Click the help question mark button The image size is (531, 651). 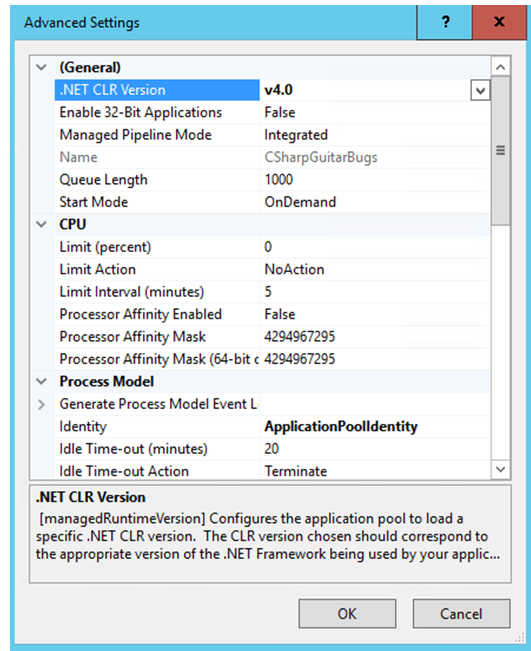pos(445,22)
